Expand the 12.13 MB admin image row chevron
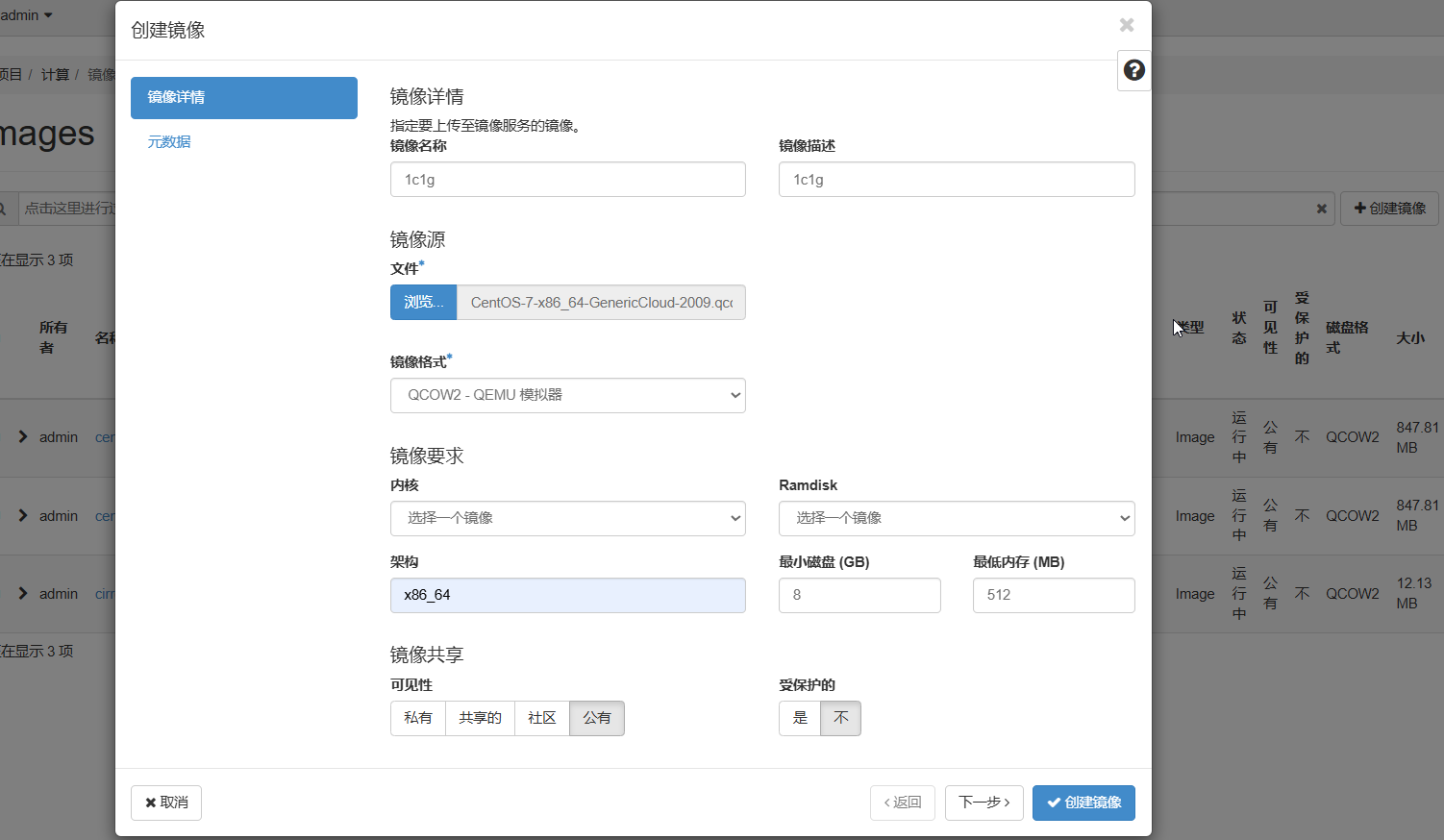Screen dimensions: 1444x840 pyautogui.click(x=23, y=594)
